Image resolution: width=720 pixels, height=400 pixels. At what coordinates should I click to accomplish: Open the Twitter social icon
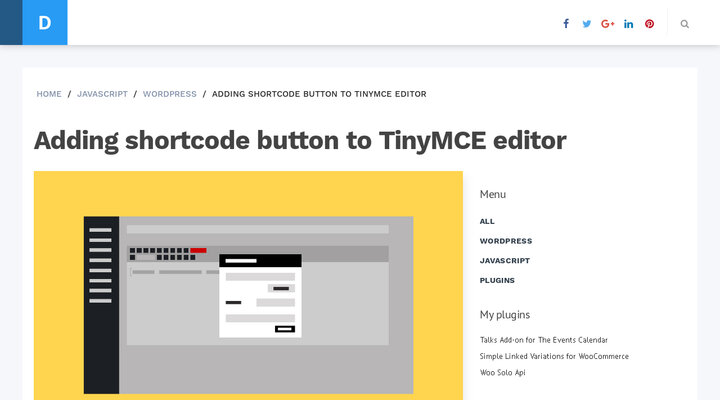click(x=587, y=24)
